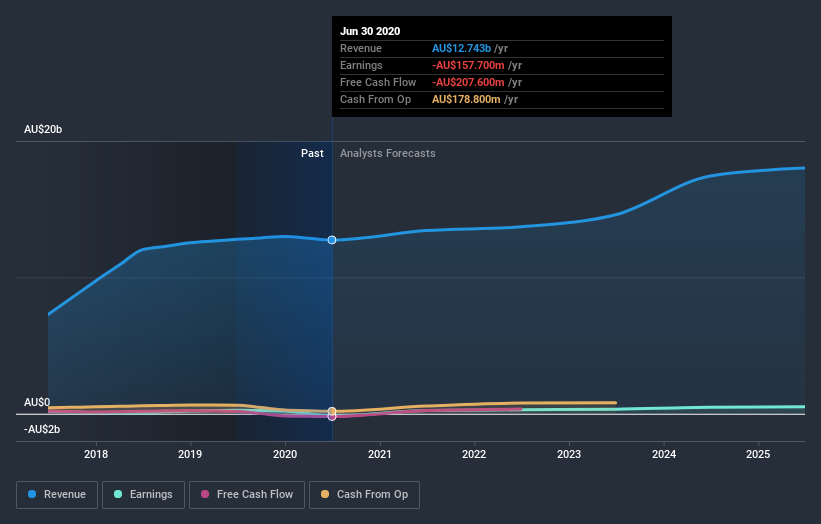Click the 2024 x-axis label
The image size is (821, 524).
tap(663, 454)
